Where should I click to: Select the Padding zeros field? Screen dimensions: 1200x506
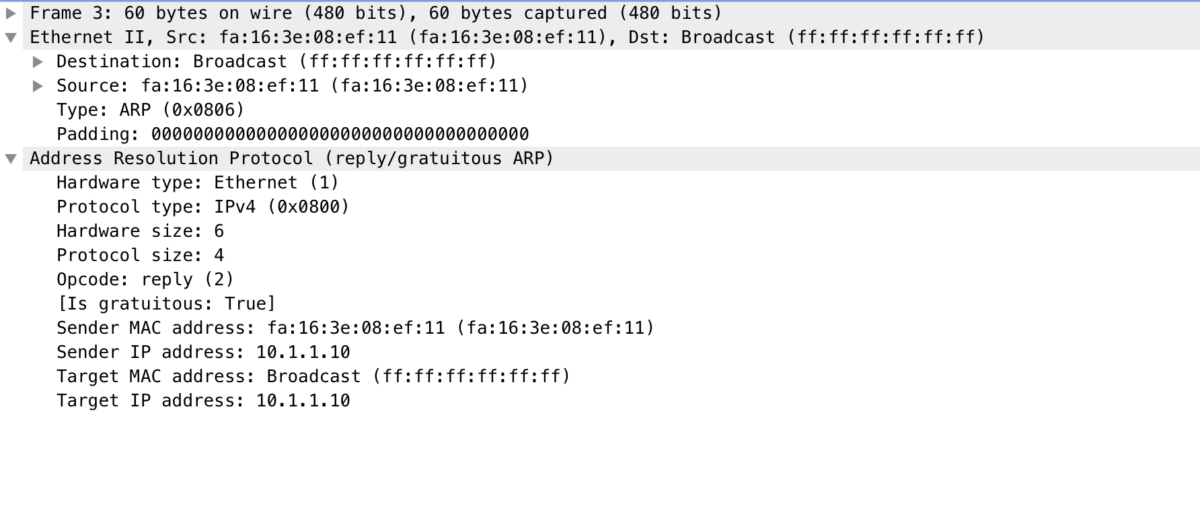tap(292, 134)
